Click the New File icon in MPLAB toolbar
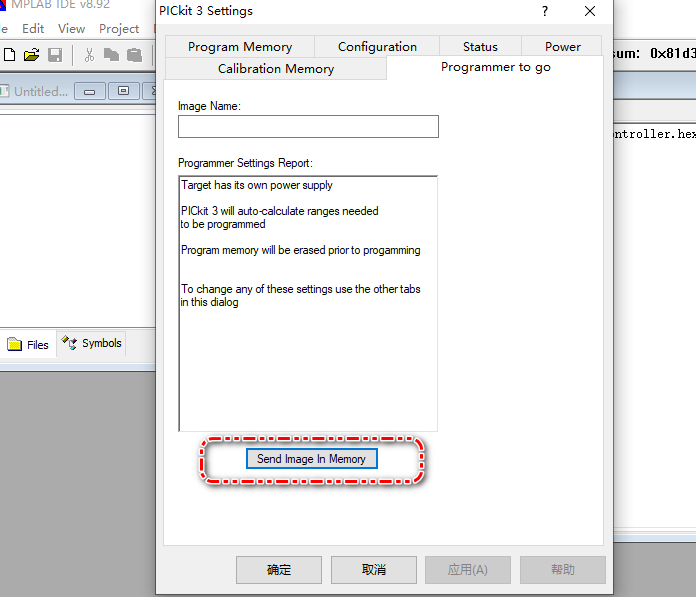This screenshot has height=597, width=696. [9, 55]
